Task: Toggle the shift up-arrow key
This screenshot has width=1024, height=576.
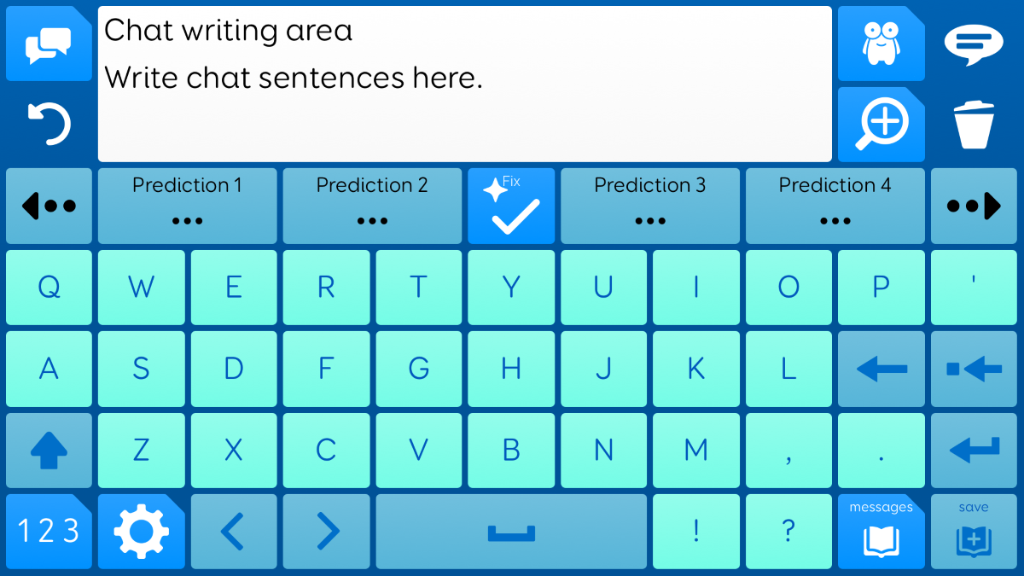Action: pyautogui.click(x=49, y=450)
